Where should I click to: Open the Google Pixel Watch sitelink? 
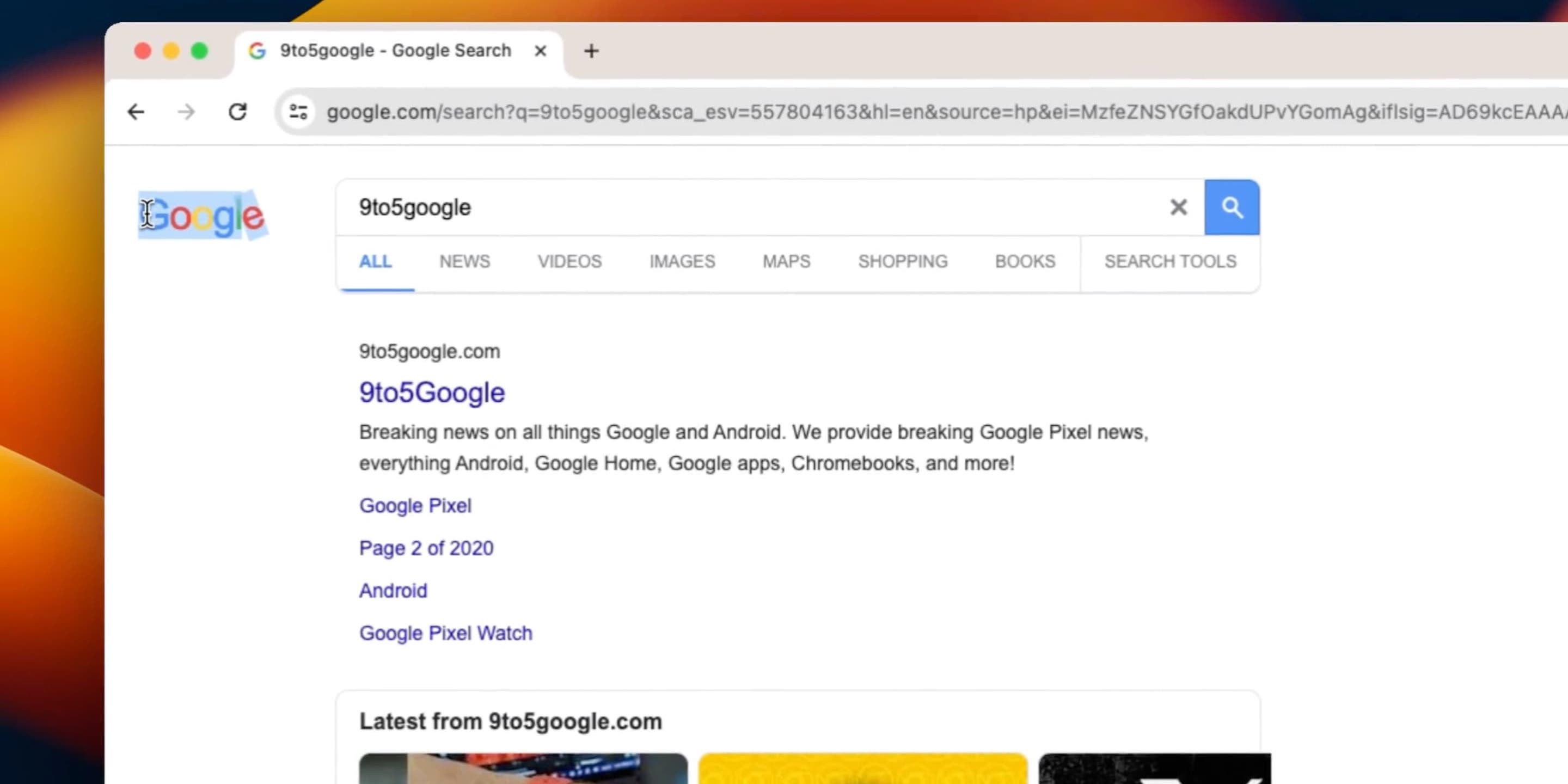(445, 634)
